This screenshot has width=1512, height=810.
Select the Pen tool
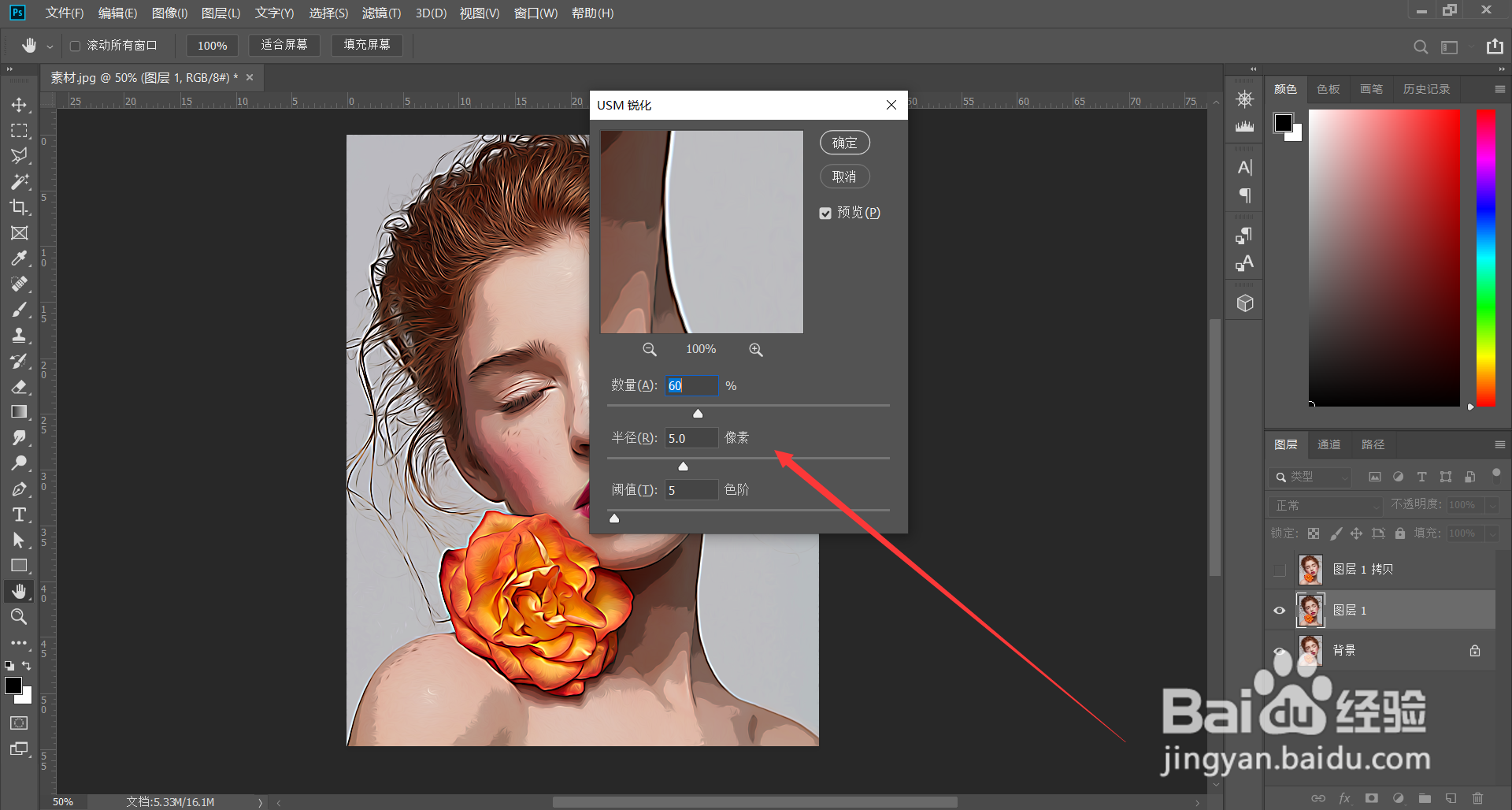pyautogui.click(x=19, y=489)
